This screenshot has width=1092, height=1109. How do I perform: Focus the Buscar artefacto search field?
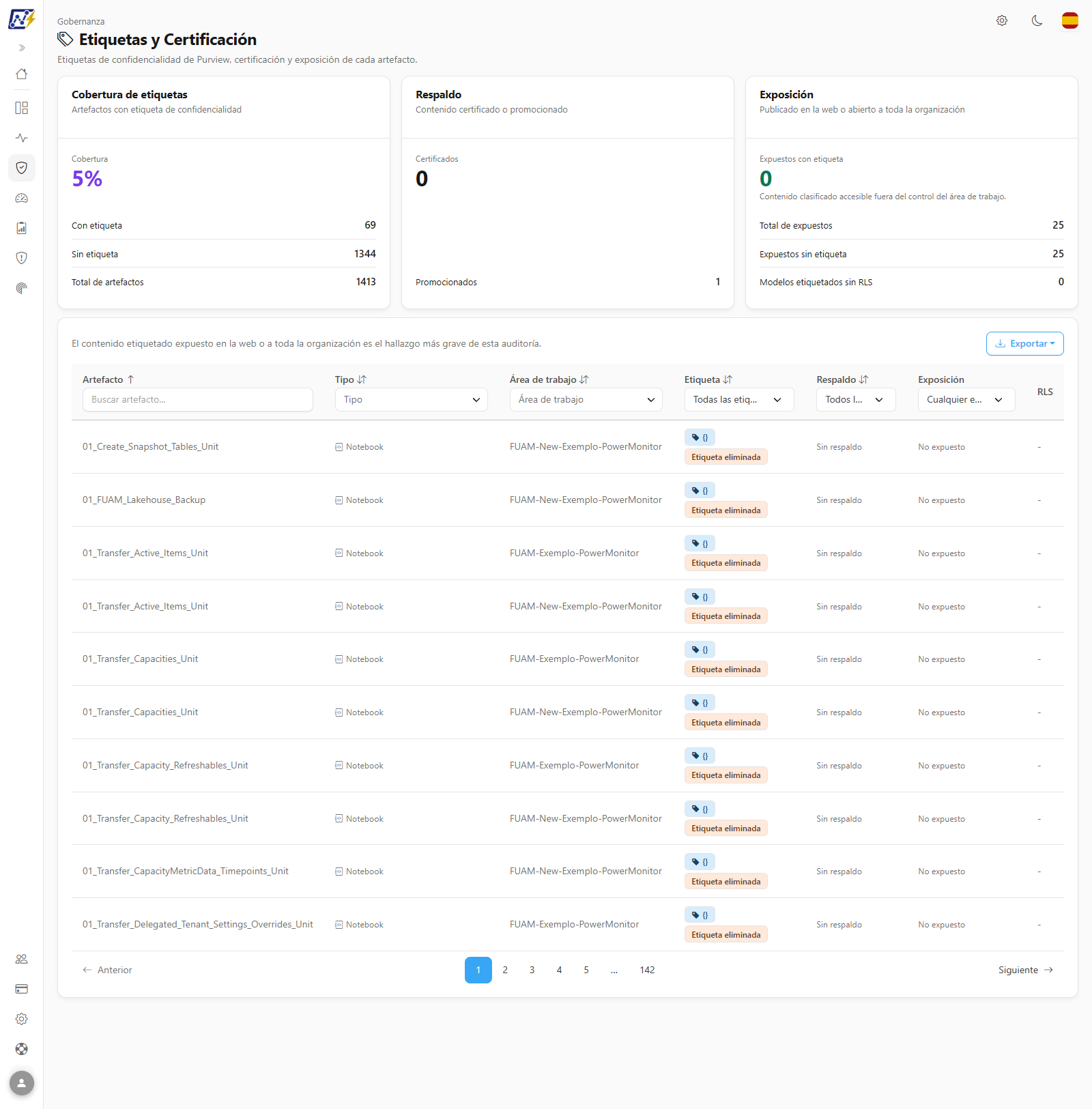198,400
